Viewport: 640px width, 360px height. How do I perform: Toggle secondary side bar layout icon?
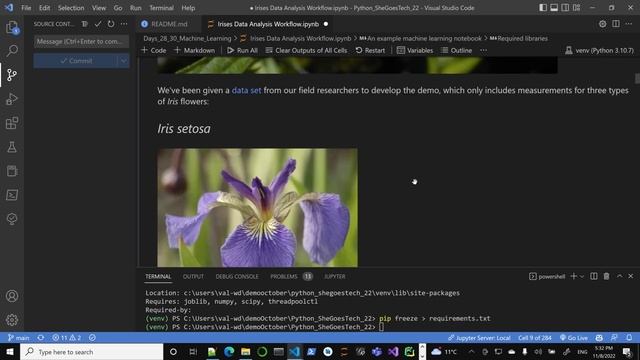coord(565,8)
